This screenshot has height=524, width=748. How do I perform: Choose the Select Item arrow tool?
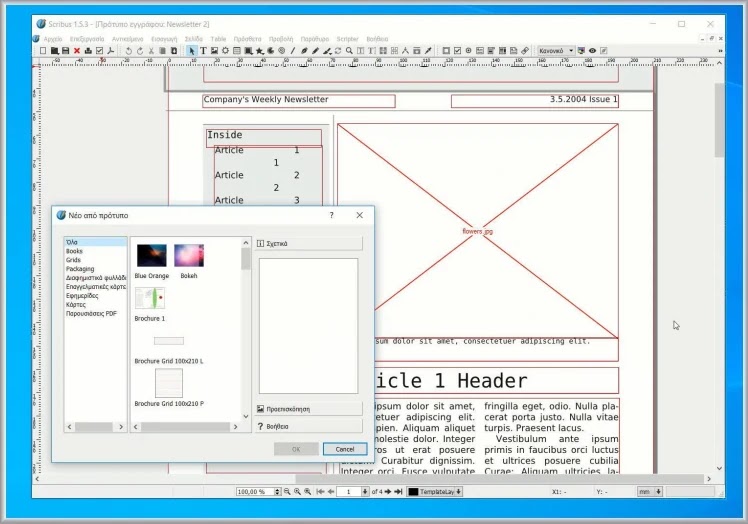pyautogui.click(x=191, y=51)
